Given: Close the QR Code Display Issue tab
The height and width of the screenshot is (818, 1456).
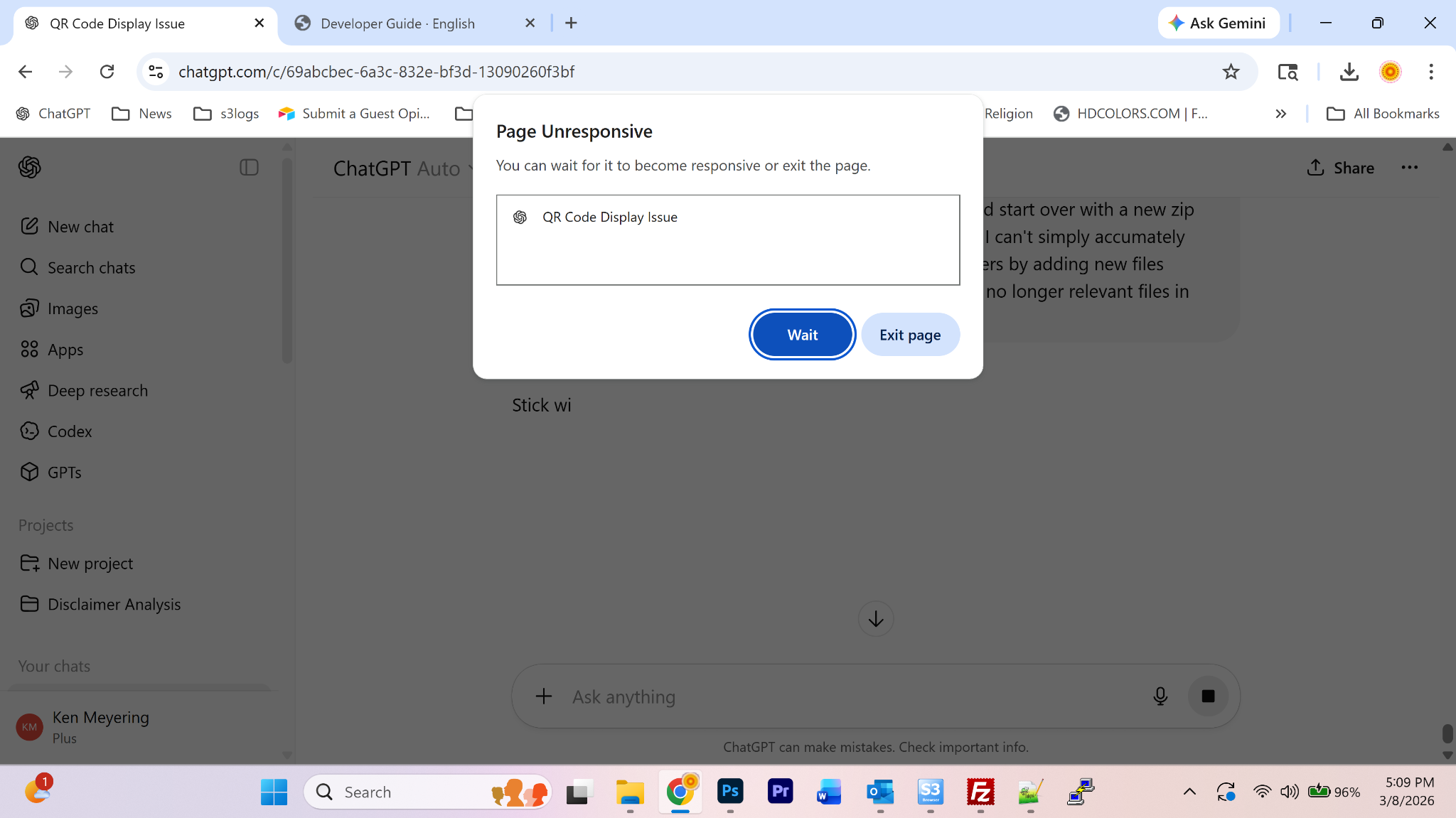Looking at the screenshot, I should pyautogui.click(x=259, y=23).
